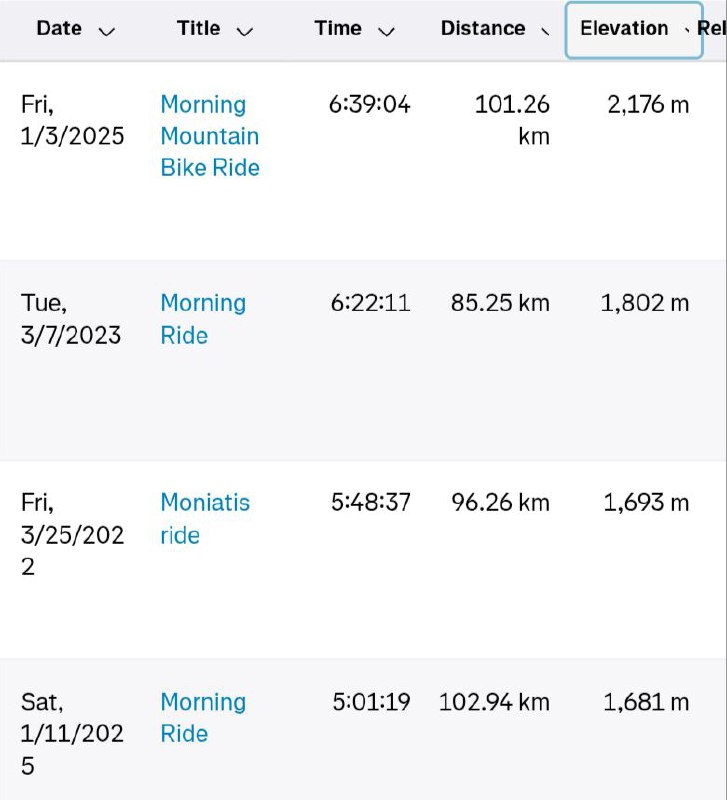
Task: Click the chevron next to the Date header
Action: 107,32
